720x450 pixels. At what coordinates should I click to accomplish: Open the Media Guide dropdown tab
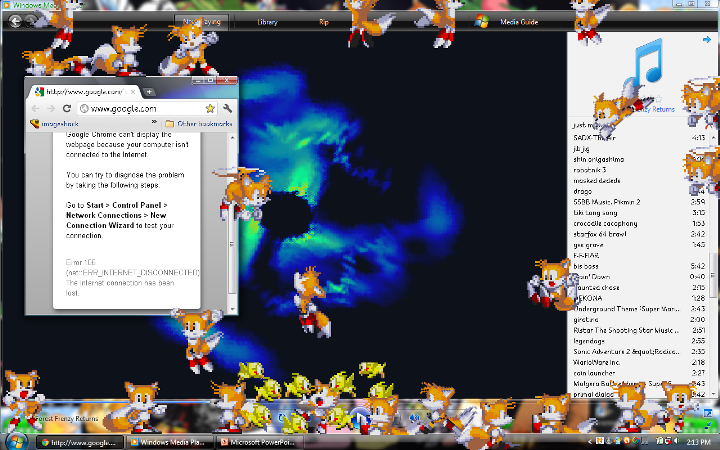pyautogui.click(x=518, y=20)
